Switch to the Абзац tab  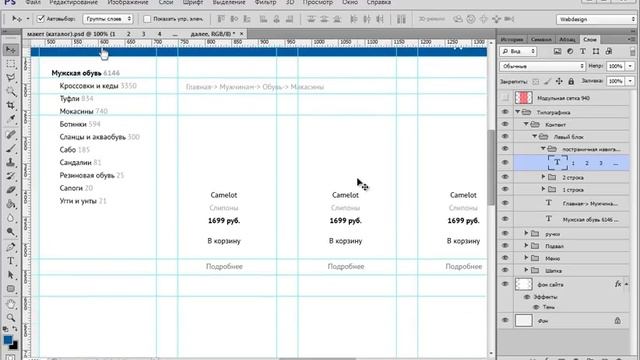coord(567,40)
